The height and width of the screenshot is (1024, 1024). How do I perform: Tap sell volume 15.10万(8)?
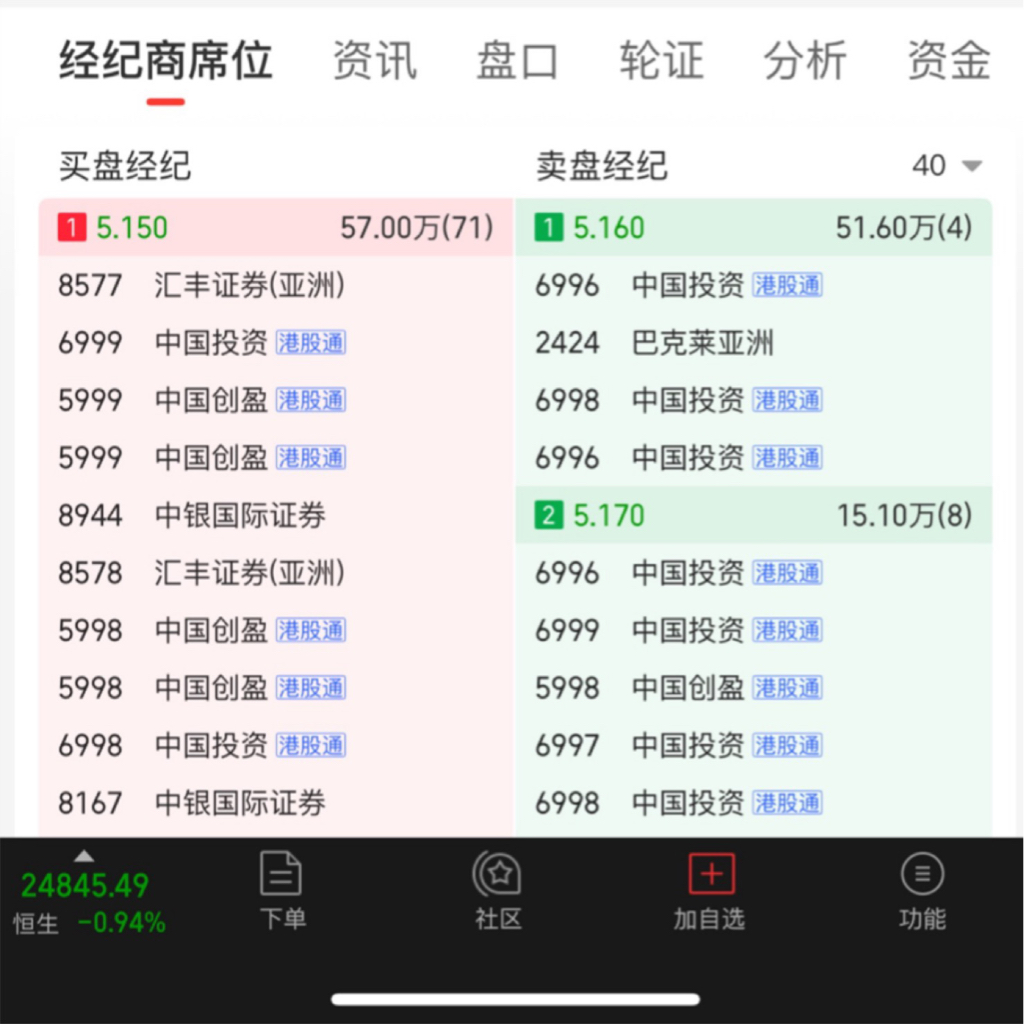[905, 515]
